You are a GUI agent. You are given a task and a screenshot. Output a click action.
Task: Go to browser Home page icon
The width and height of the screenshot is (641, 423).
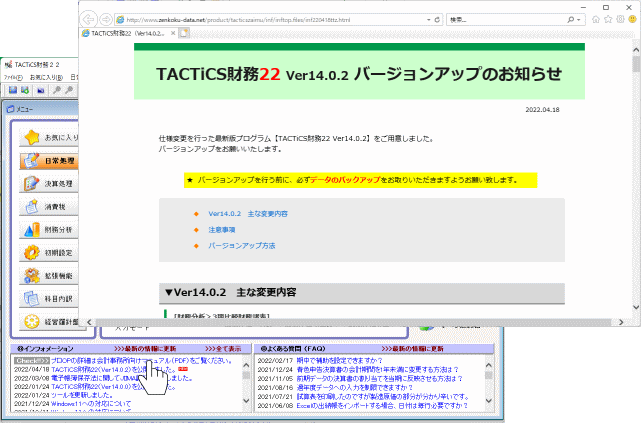click(596, 19)
